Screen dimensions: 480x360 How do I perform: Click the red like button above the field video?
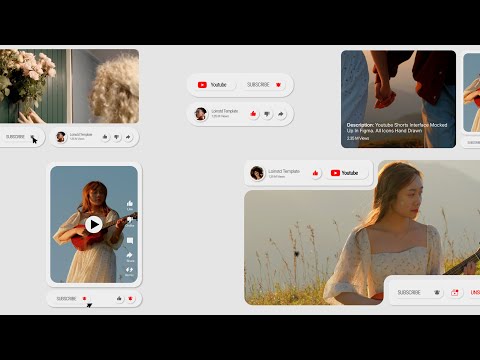[315, 173]
